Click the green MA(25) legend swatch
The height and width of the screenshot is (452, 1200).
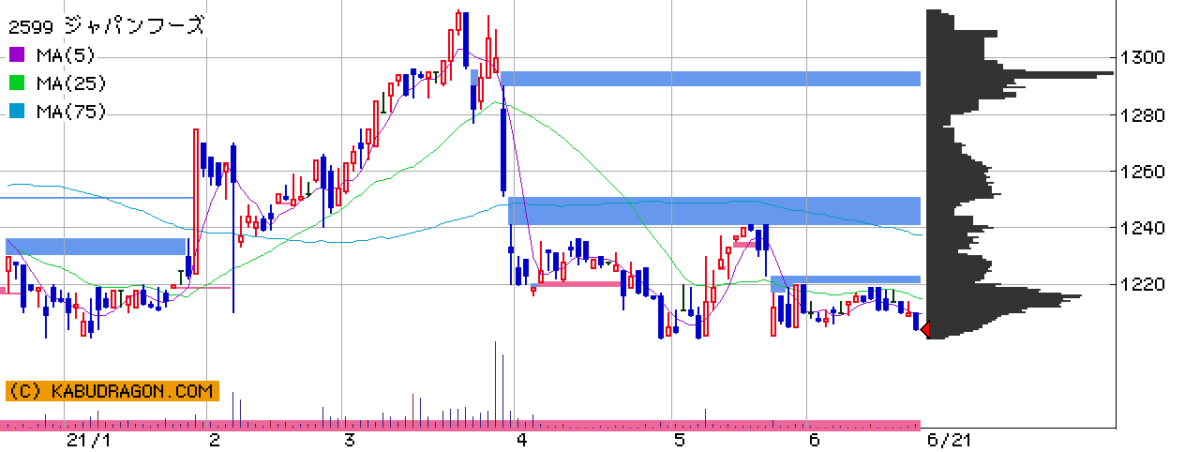point(16,83)
